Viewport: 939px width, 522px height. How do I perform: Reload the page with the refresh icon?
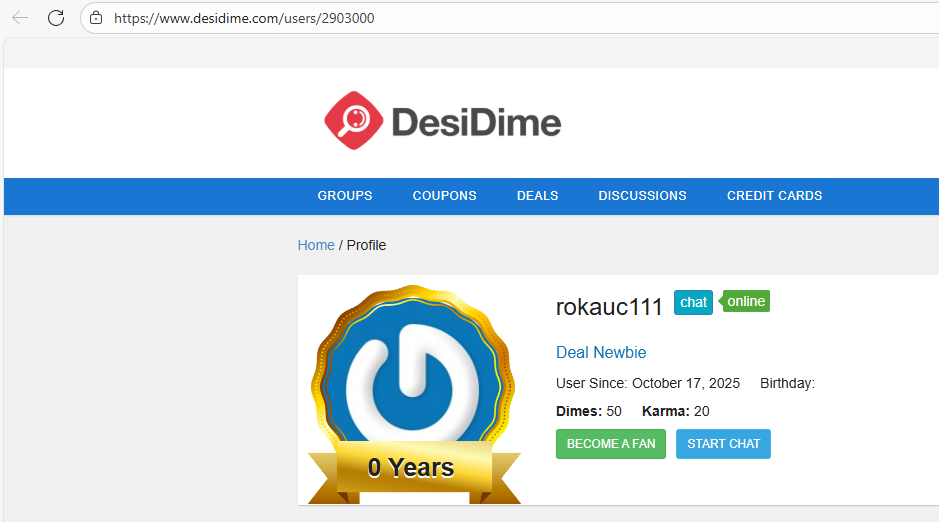pyautogui.click(x=56, y=17)
